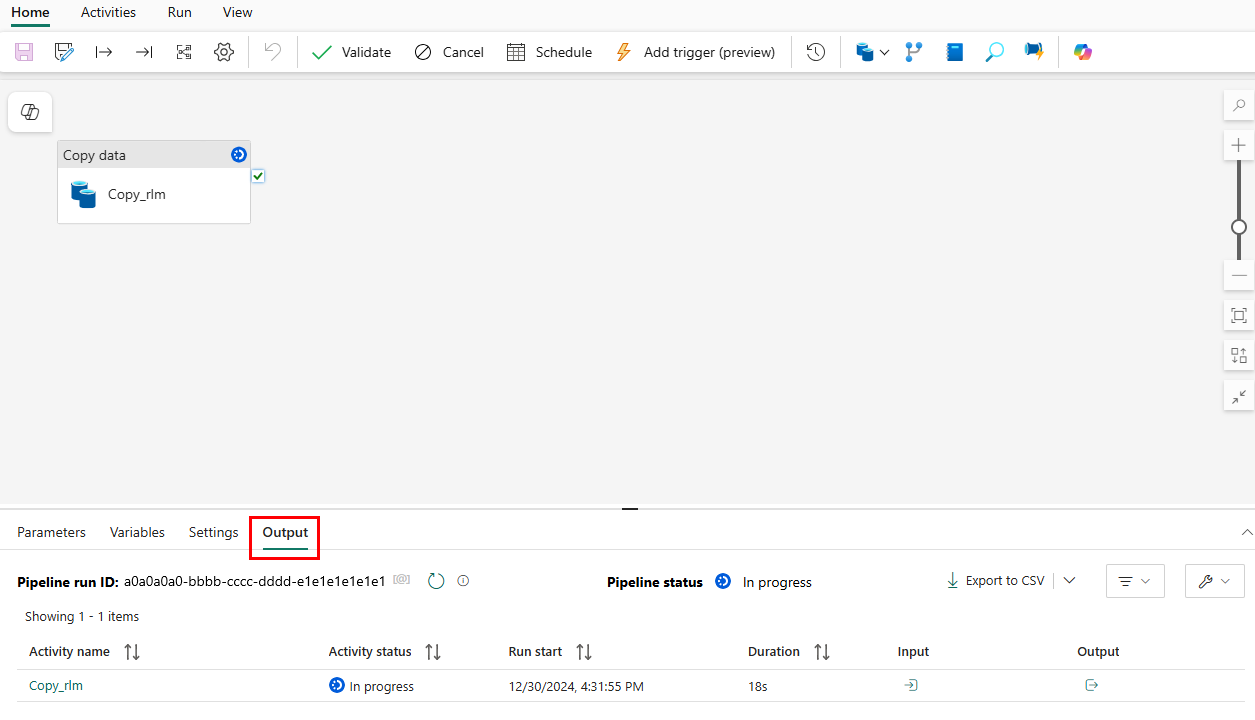Screen dimensions: 1255x720
Task: Click the in-progress status icon on activity
Action: click(x=238, y=154)
